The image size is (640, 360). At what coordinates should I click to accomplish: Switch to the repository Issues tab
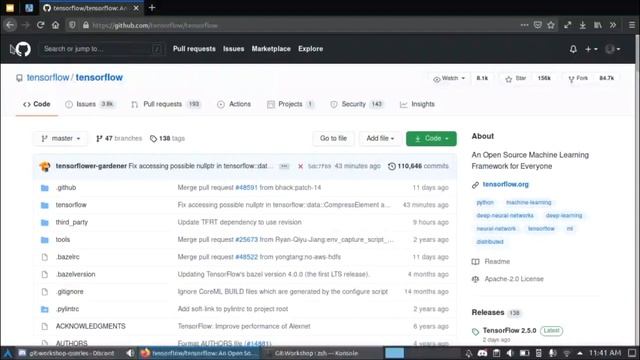pos(90,104)
